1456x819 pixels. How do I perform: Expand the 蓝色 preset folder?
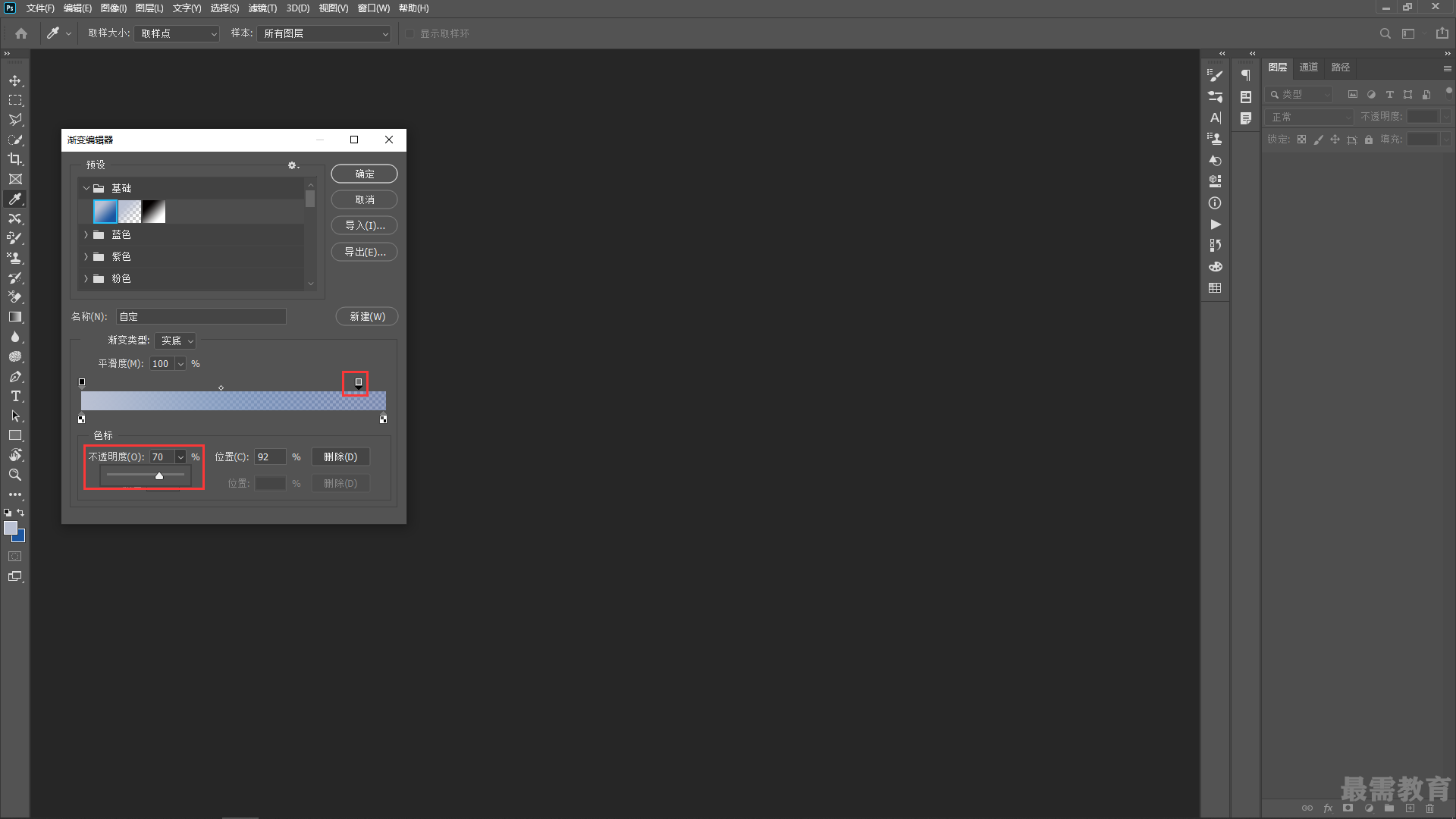click(x=86, y=235)
